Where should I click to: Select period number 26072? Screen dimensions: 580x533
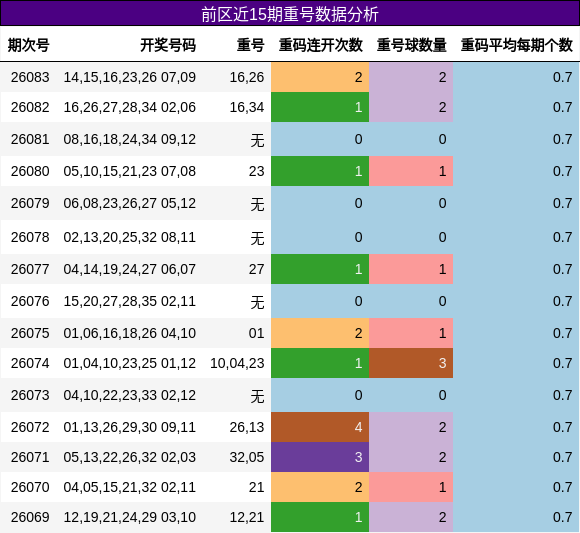pos(30,427)
